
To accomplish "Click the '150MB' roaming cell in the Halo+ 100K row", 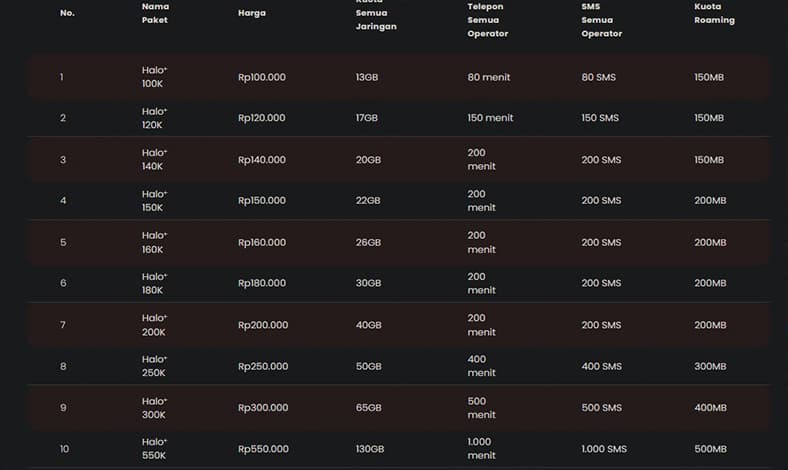I will click(x=709, y=77).
